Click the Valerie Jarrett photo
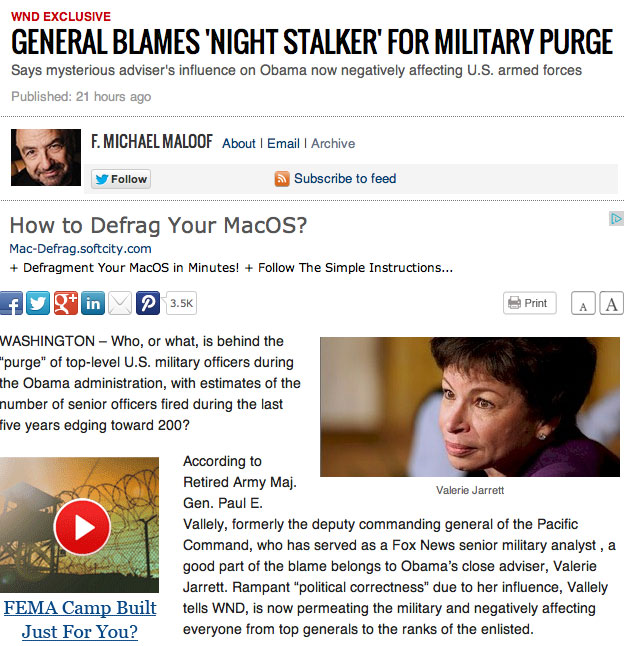This screenshot has height=646, width=625. point(470,407)
